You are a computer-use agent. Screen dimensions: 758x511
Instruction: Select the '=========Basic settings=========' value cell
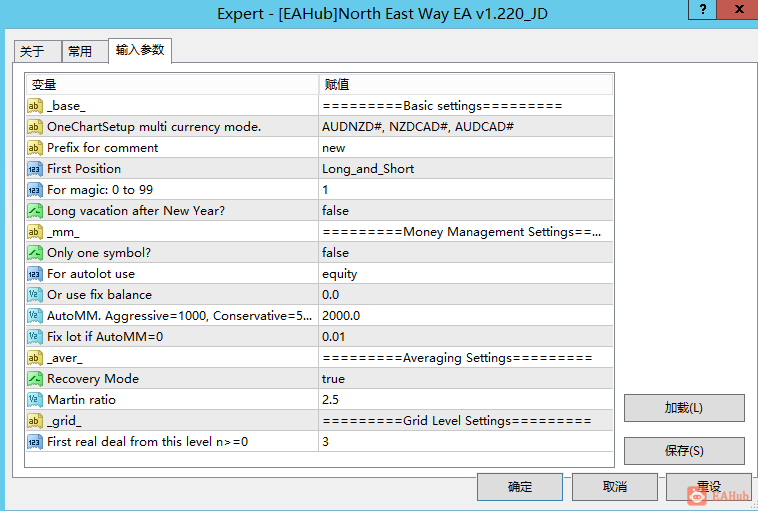(466, 106)
